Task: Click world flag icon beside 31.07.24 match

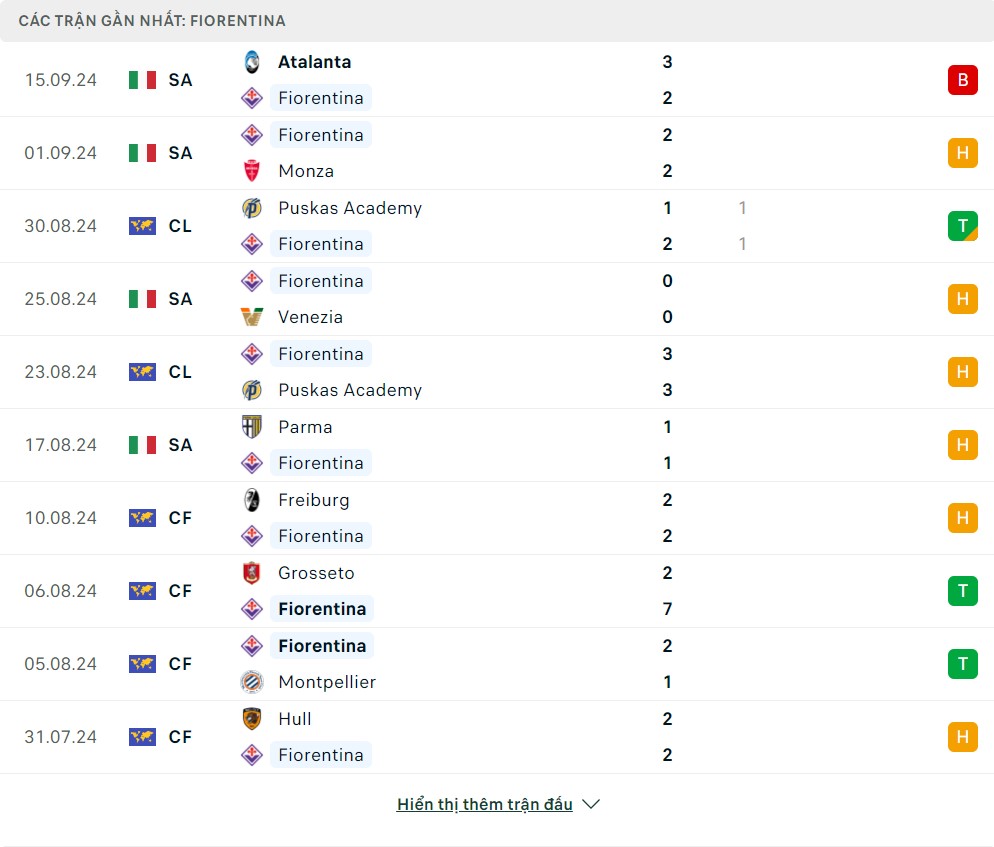Action: coord(142,737)
